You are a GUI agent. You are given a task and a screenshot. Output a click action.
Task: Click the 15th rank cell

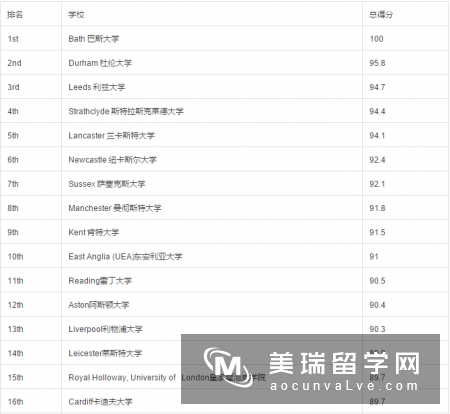[31, 377]
